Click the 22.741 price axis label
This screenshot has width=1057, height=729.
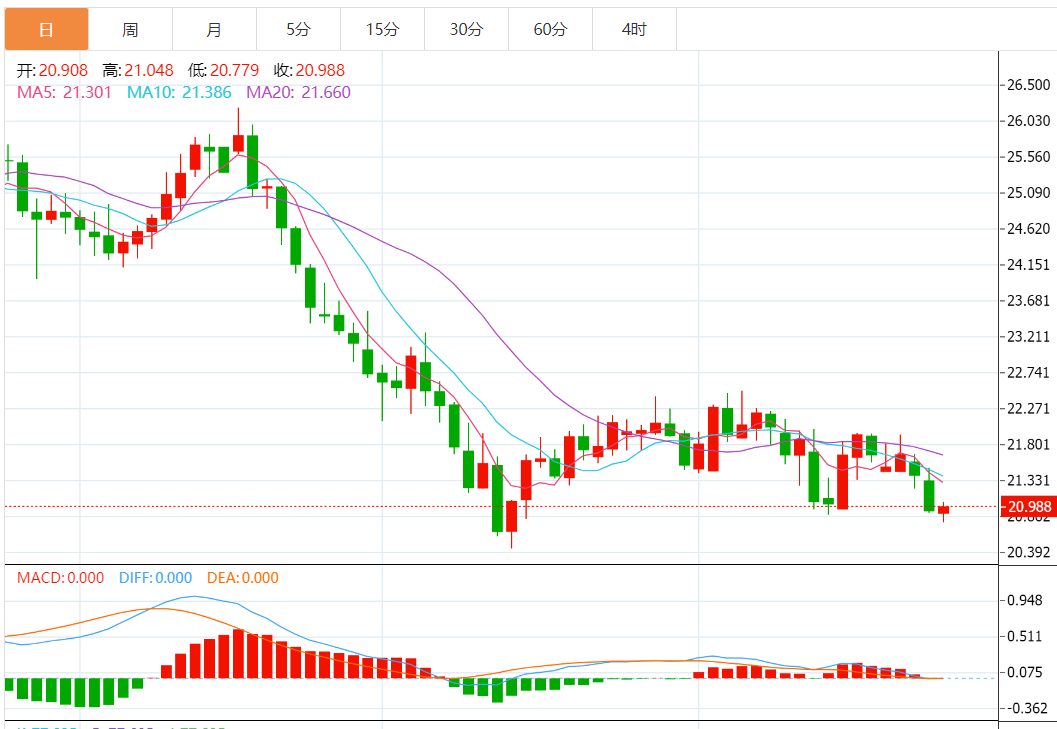tap(1029, 373)
